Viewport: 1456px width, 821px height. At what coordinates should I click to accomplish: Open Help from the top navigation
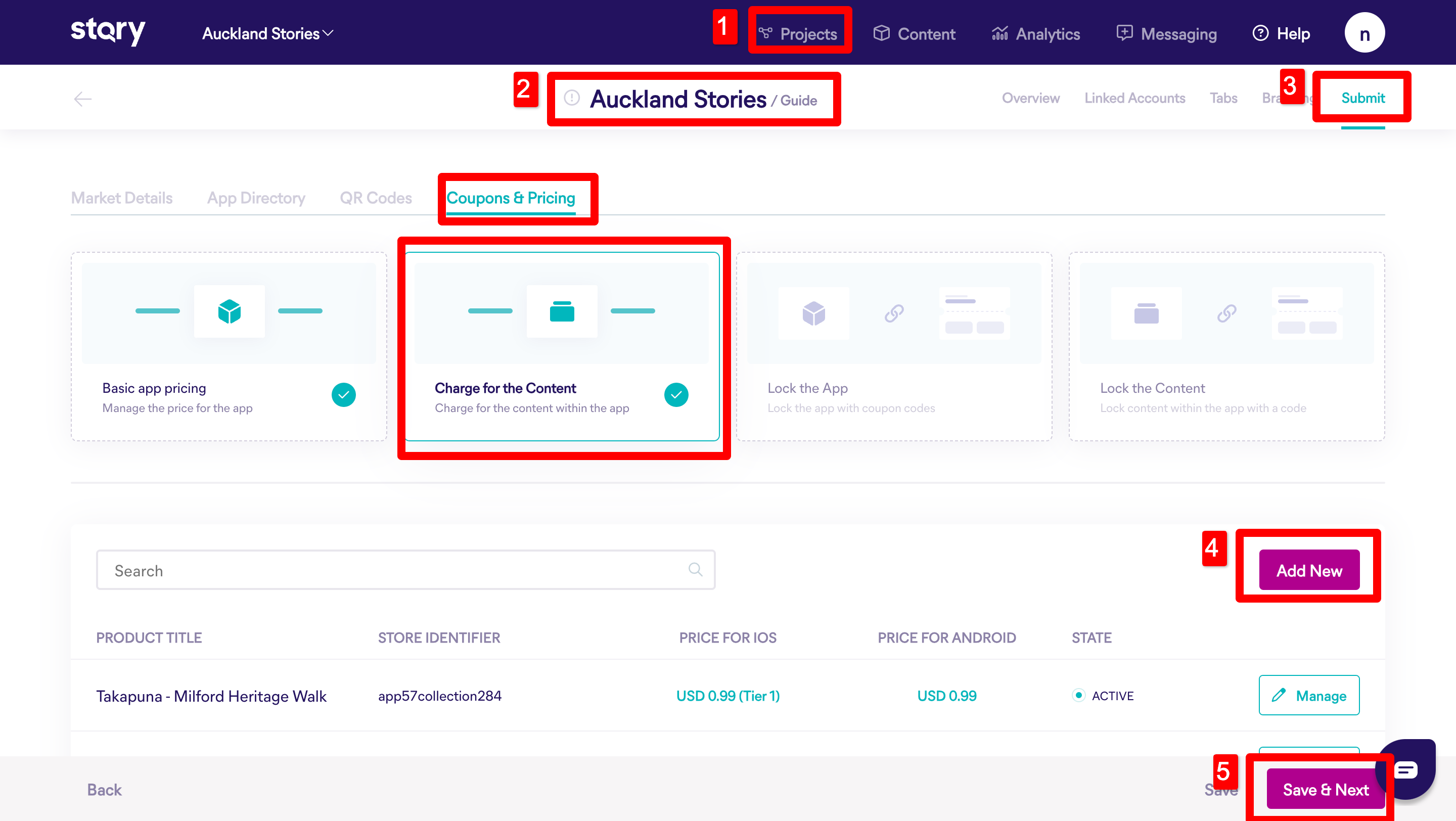[x=1282, y=33]
